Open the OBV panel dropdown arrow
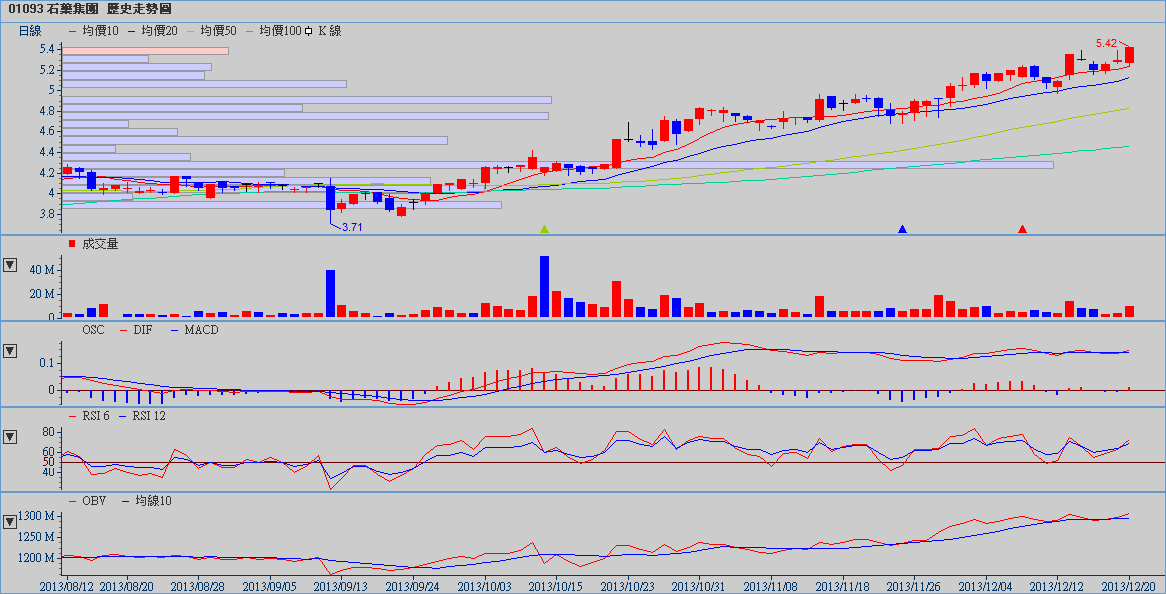1166x594 pixels. [10, 521]
